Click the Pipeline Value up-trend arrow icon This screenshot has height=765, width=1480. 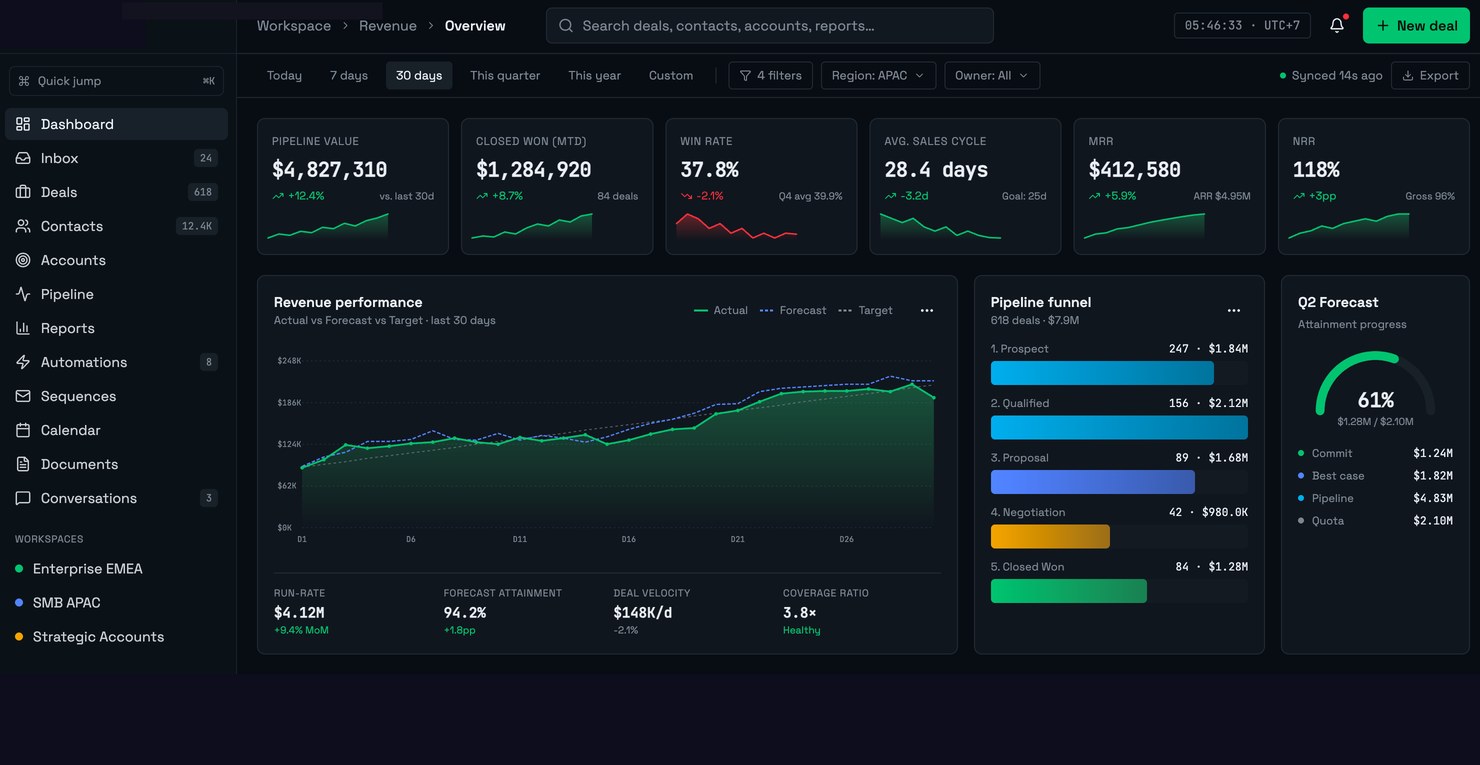pos(278,196)
